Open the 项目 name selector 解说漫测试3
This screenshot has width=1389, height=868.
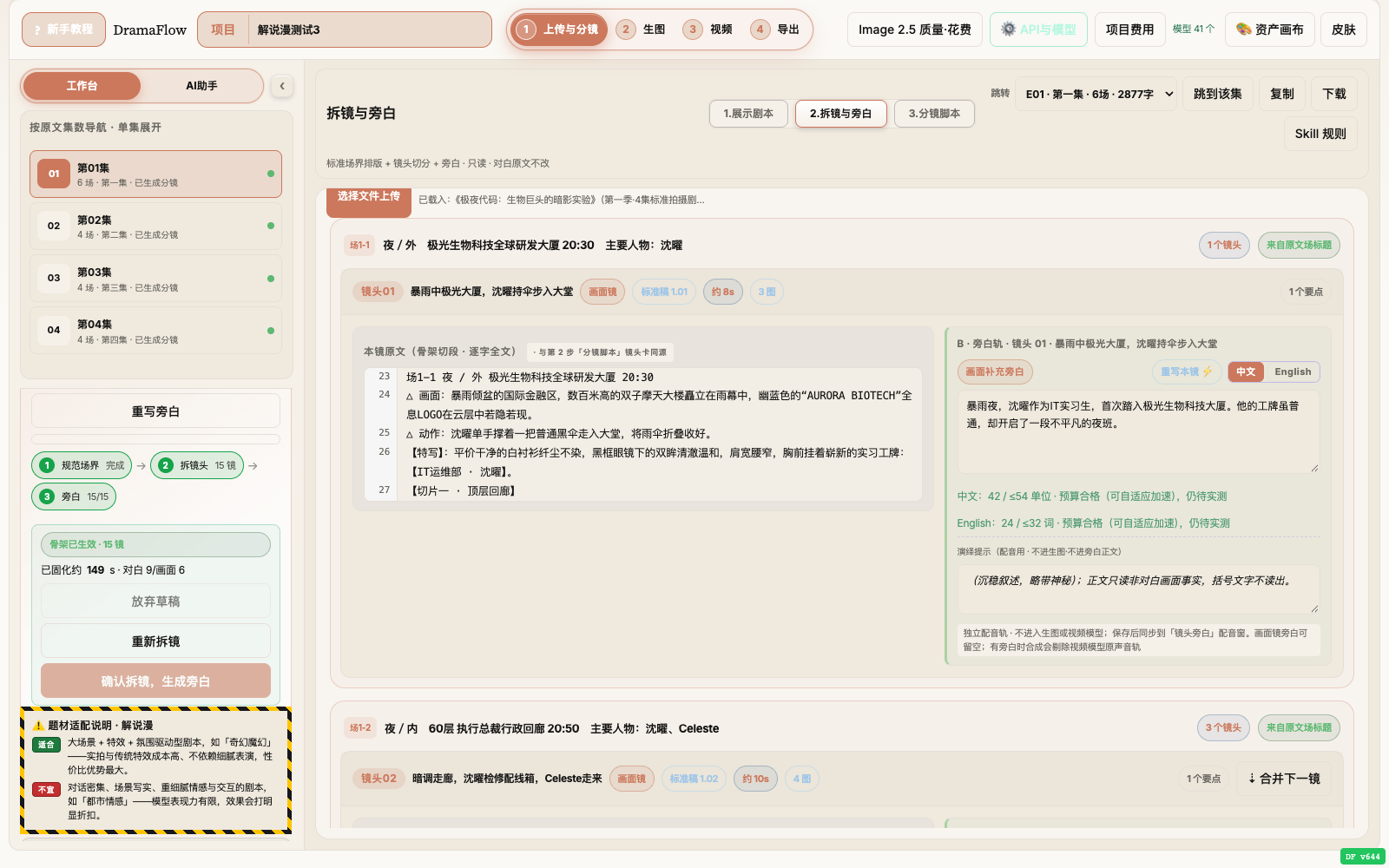pos(345,30)
